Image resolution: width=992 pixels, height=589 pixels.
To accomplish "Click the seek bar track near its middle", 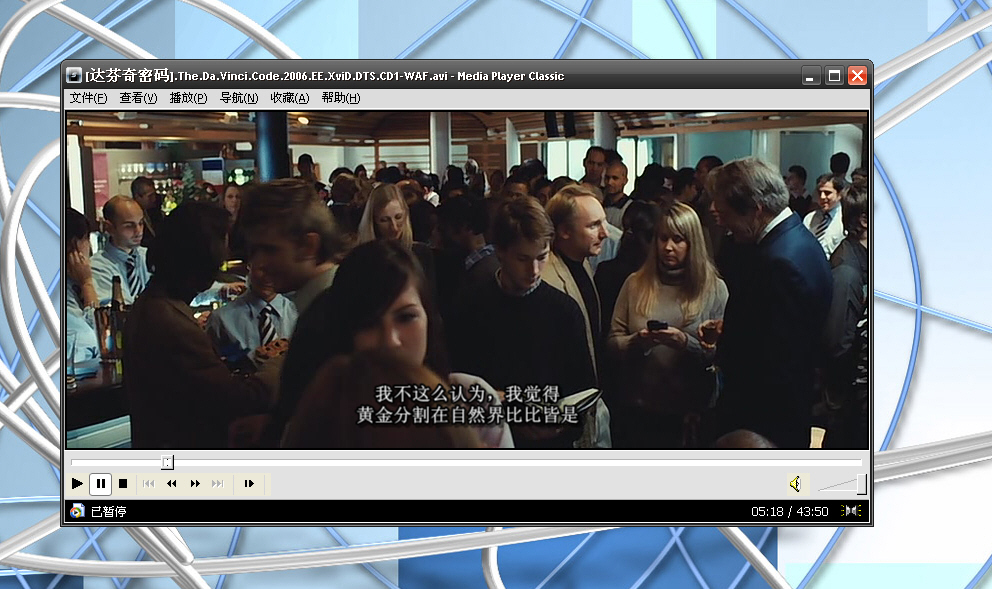I will (x=466, y=462).
